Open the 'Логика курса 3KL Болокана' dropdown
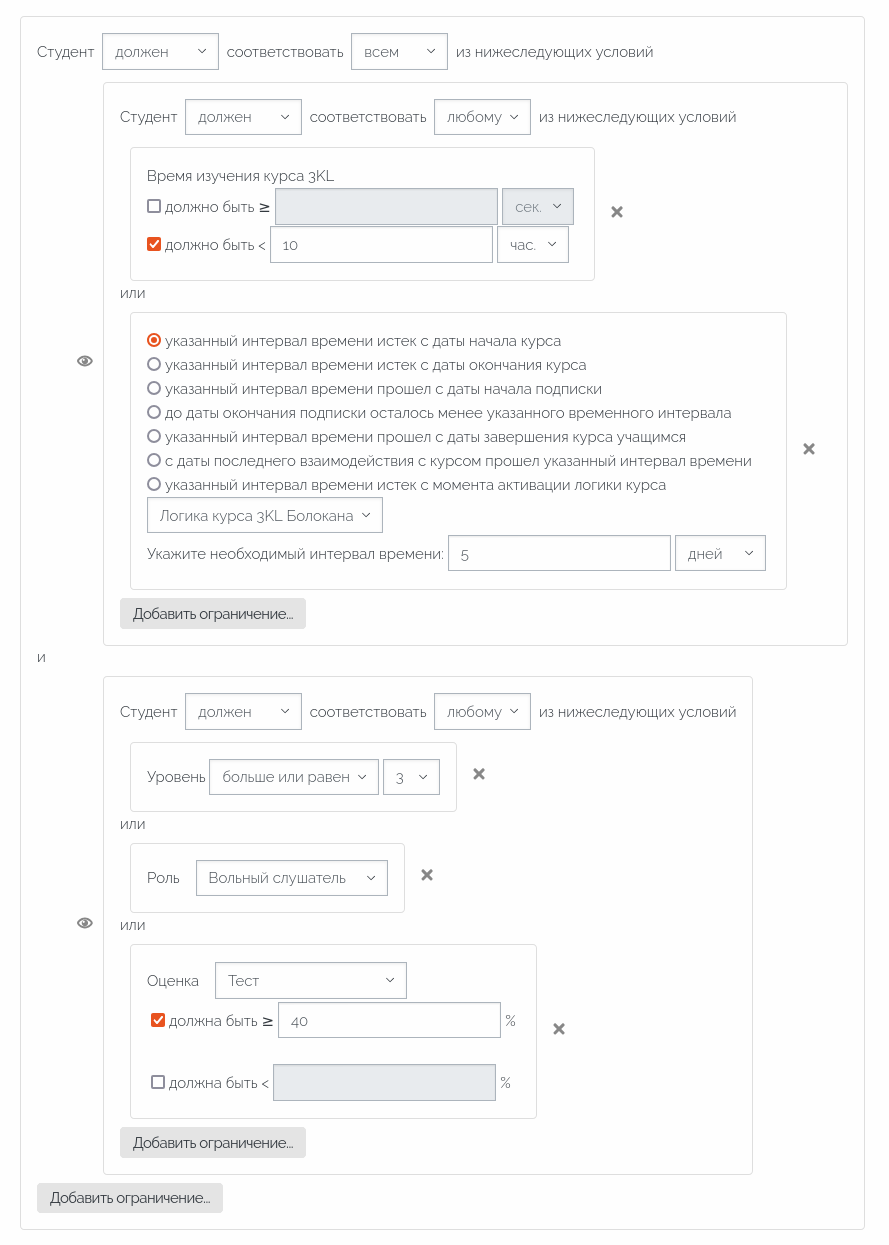Screen dimensions: 889x1245 265,516
